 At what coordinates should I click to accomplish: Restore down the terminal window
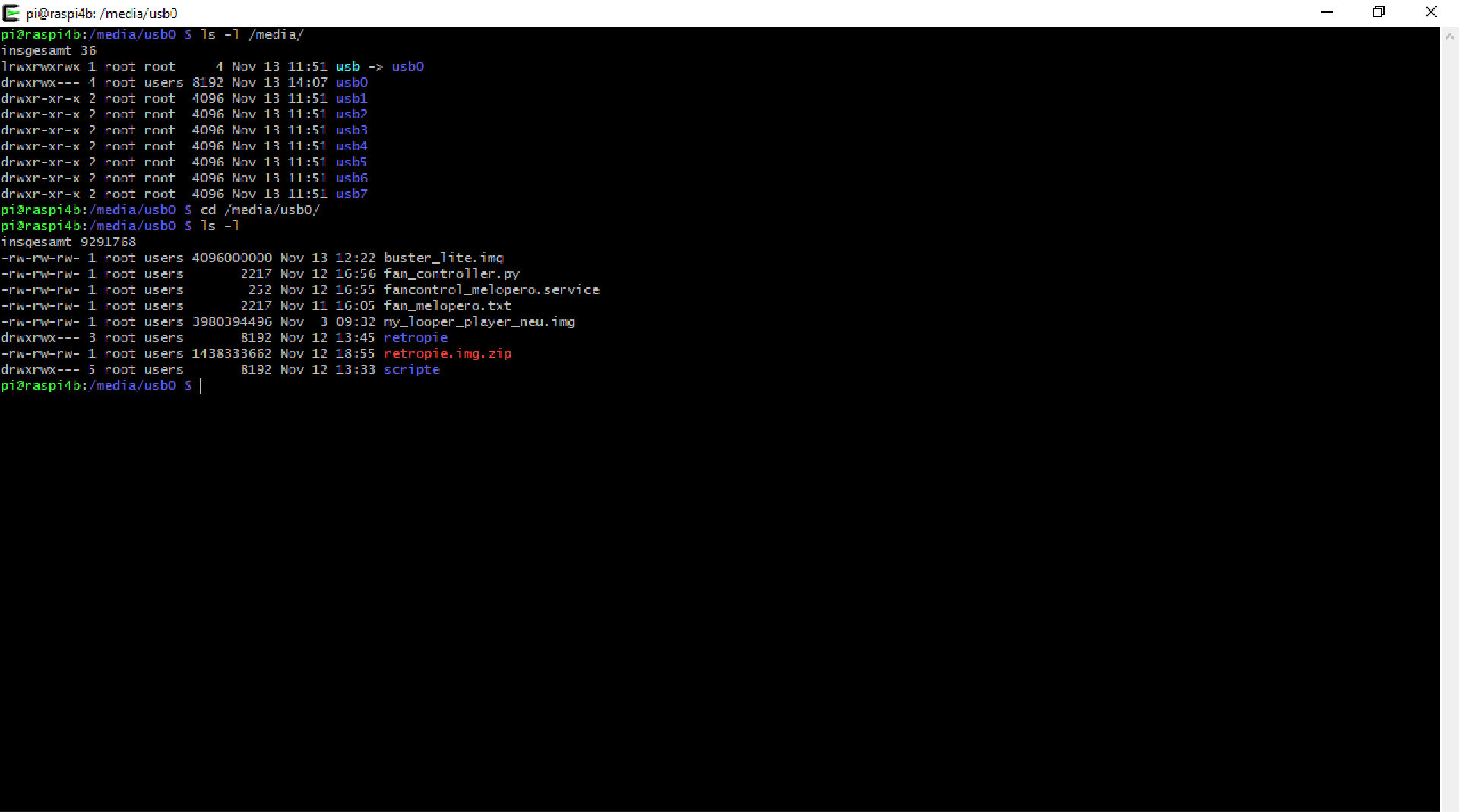click(x=1378, y=12)
